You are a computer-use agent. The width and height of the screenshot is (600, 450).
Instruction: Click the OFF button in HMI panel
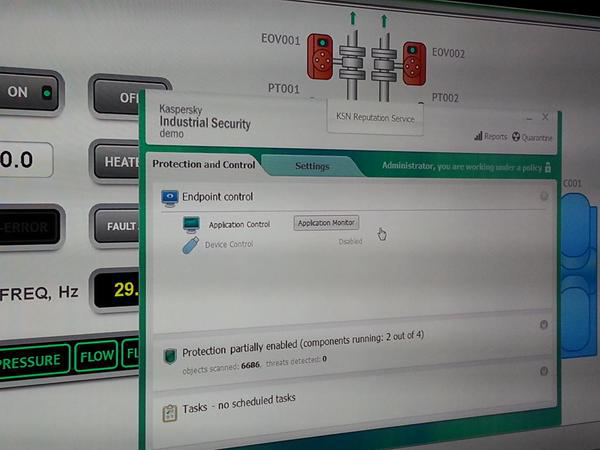117,98
